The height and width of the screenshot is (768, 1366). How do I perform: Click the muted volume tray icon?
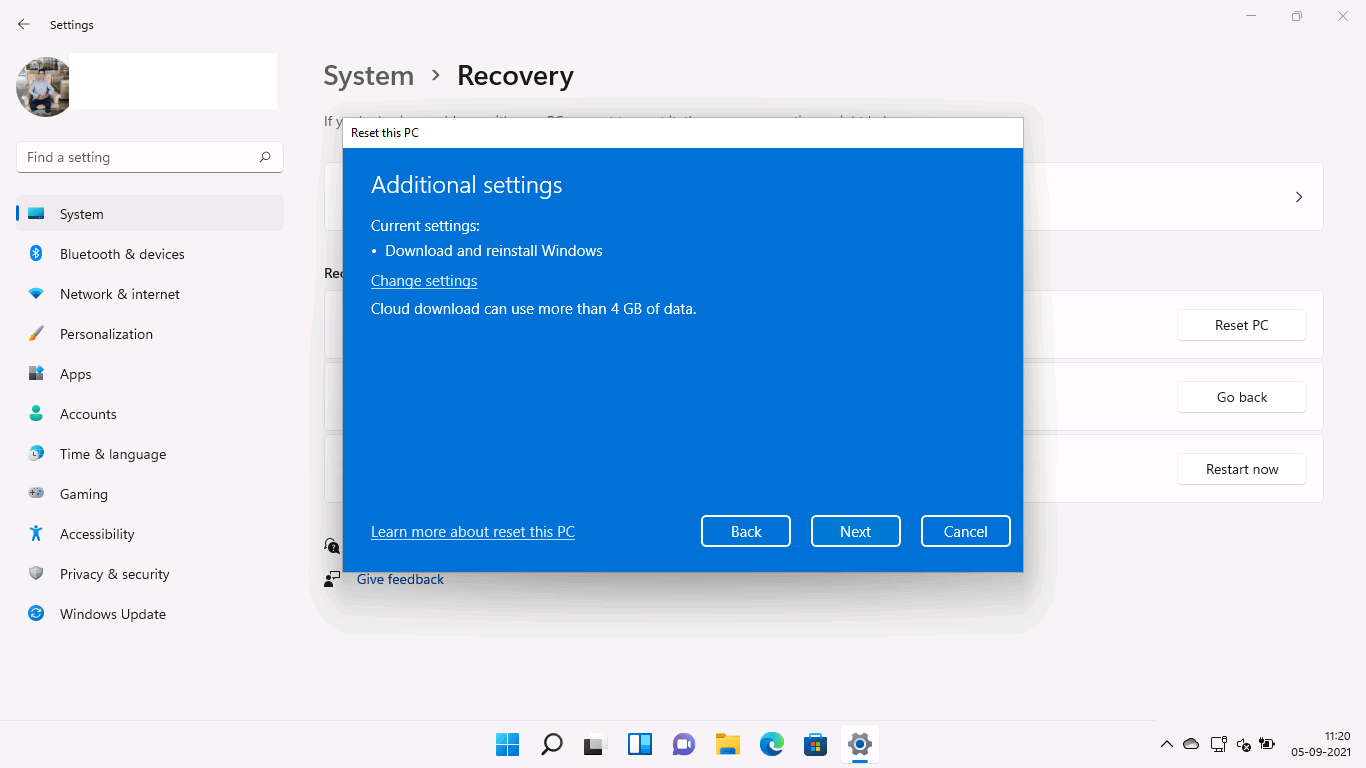point(1244,744)
